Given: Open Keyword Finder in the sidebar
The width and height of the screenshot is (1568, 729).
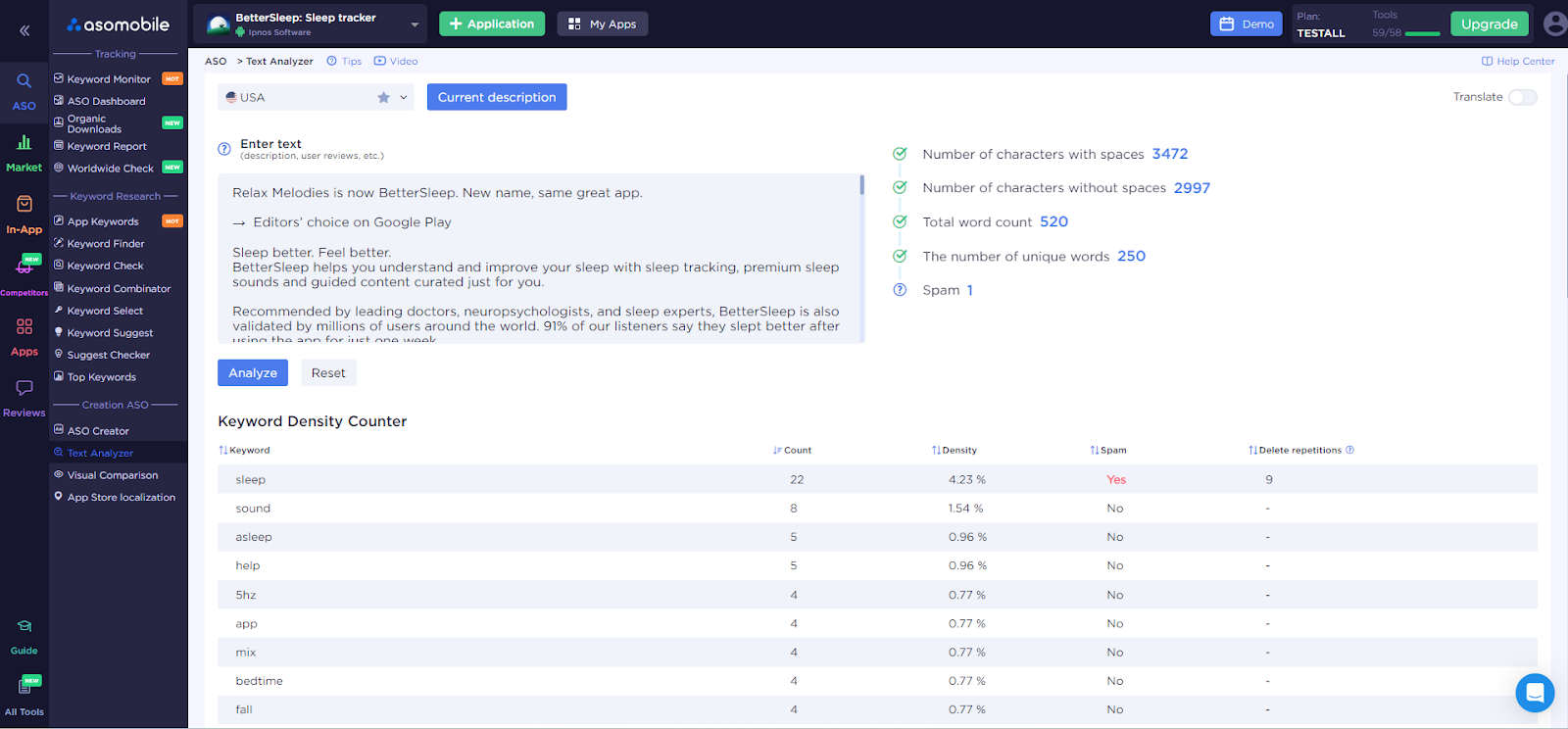Looking at the screenshot, I should pos(106,243).
